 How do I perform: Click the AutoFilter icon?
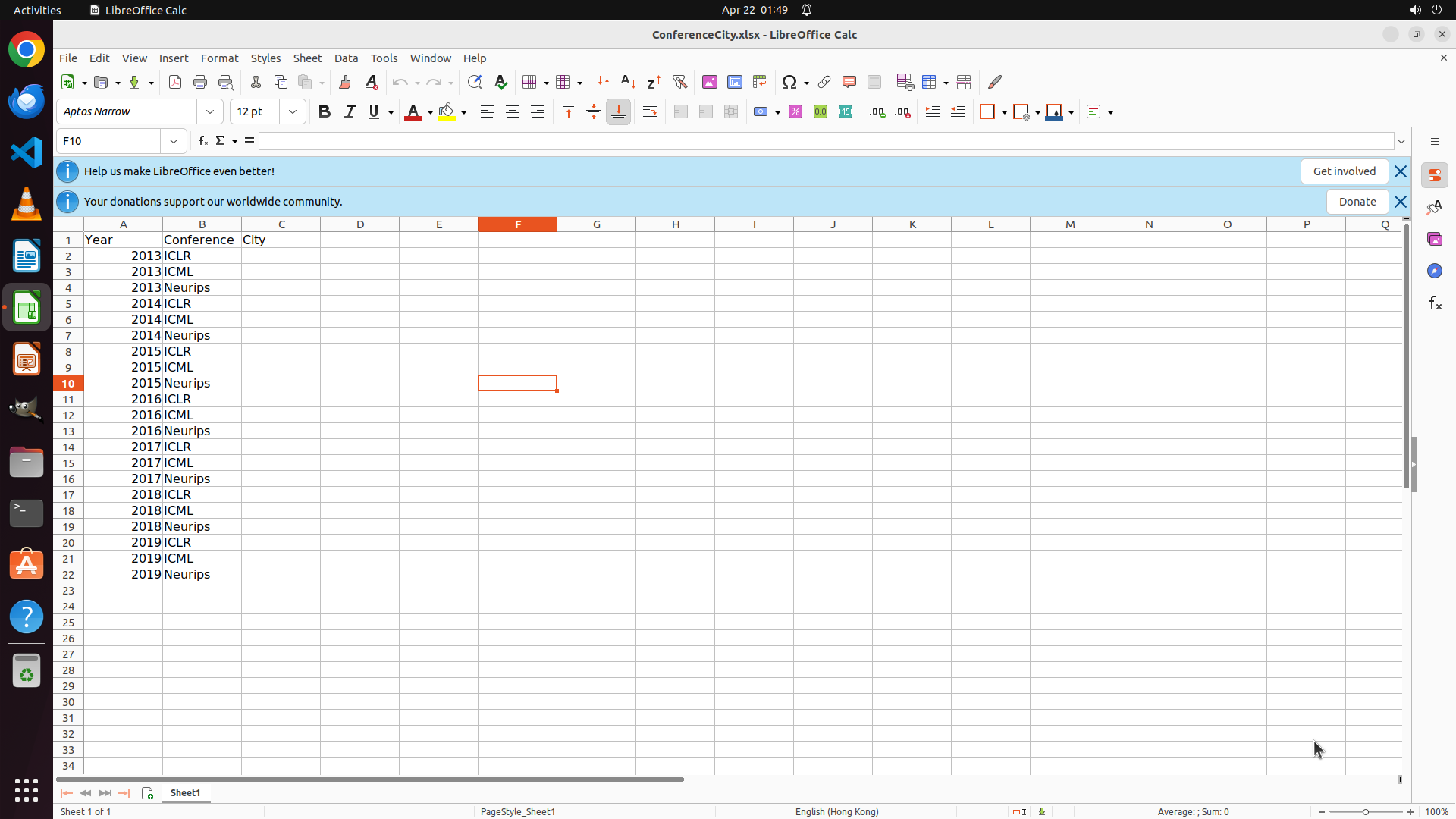pos(679,82)
